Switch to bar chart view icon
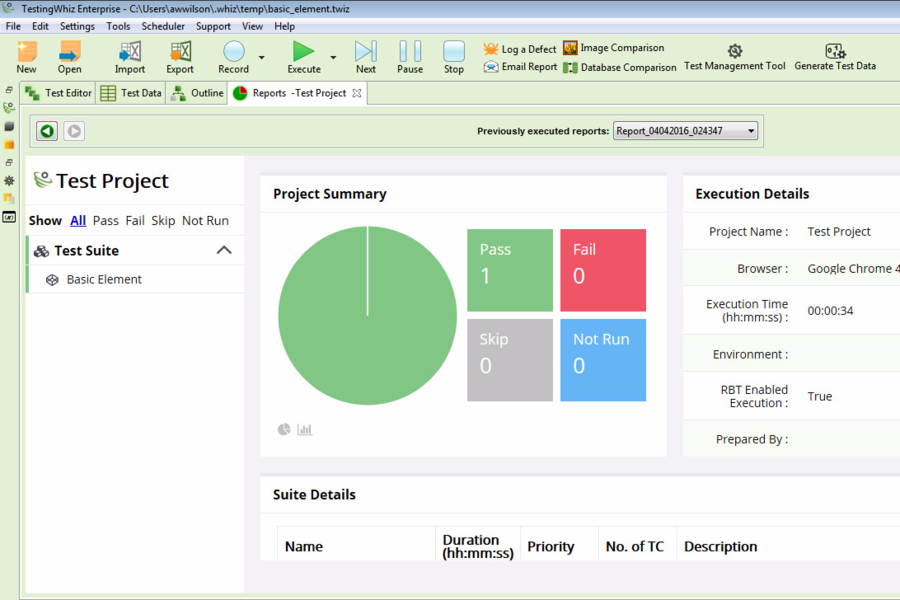Viewport: 900px width, 600px height. click(x=305, y=429)
